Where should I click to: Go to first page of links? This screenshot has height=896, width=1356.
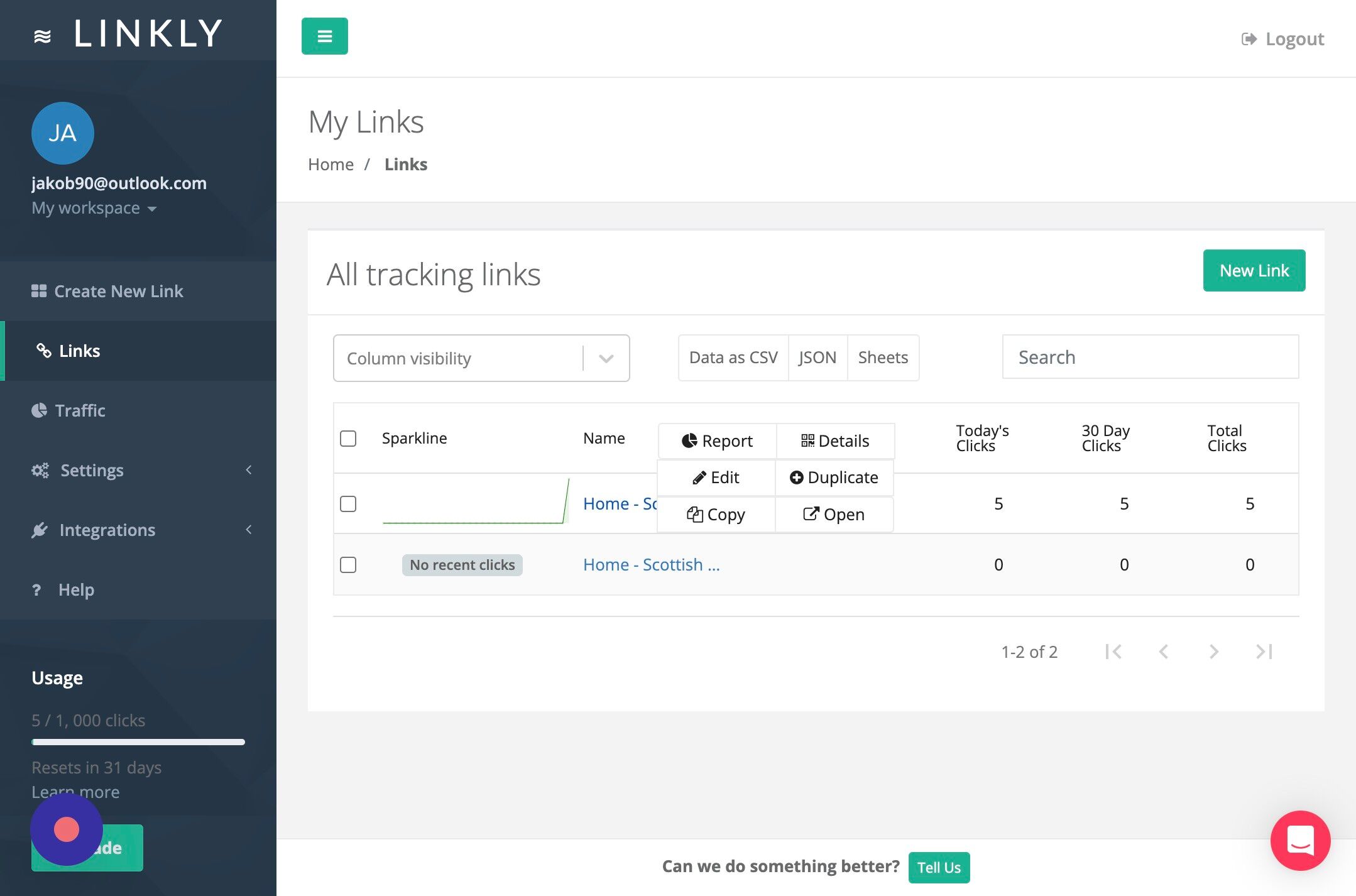(1113, 652)
